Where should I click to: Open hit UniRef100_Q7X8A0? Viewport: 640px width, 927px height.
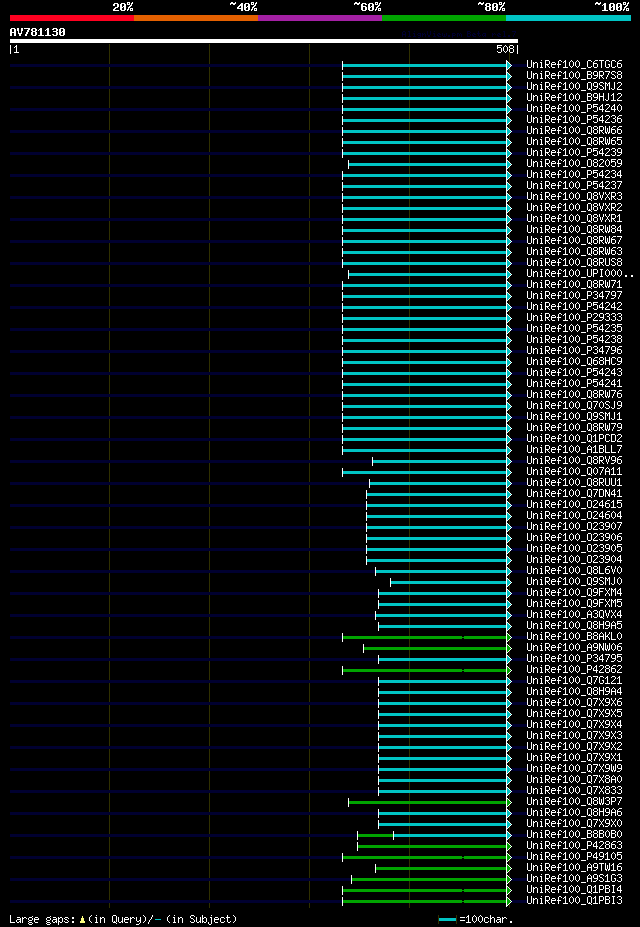574,780
